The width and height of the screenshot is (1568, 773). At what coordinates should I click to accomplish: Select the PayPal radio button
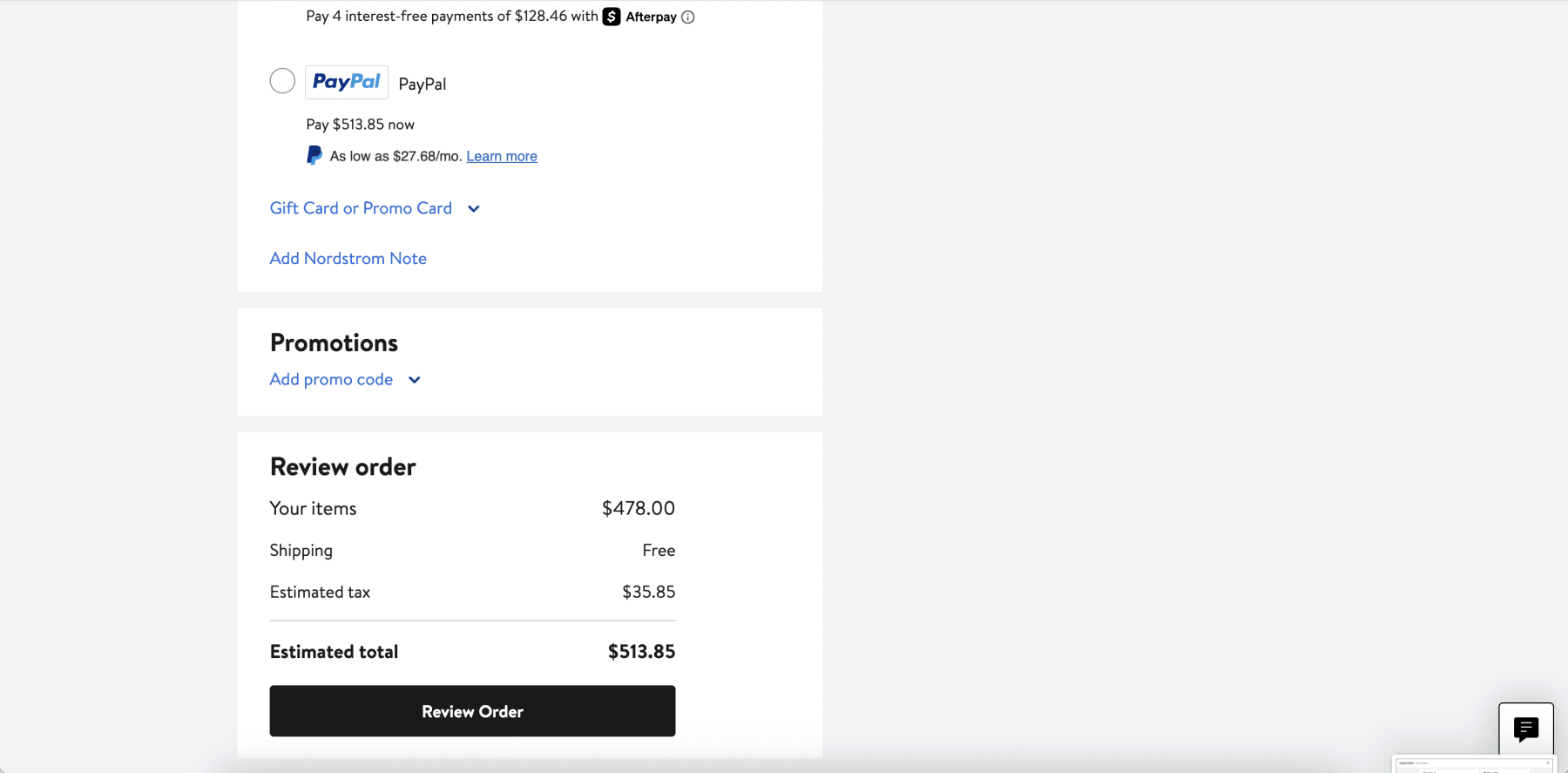click(282, 81)
